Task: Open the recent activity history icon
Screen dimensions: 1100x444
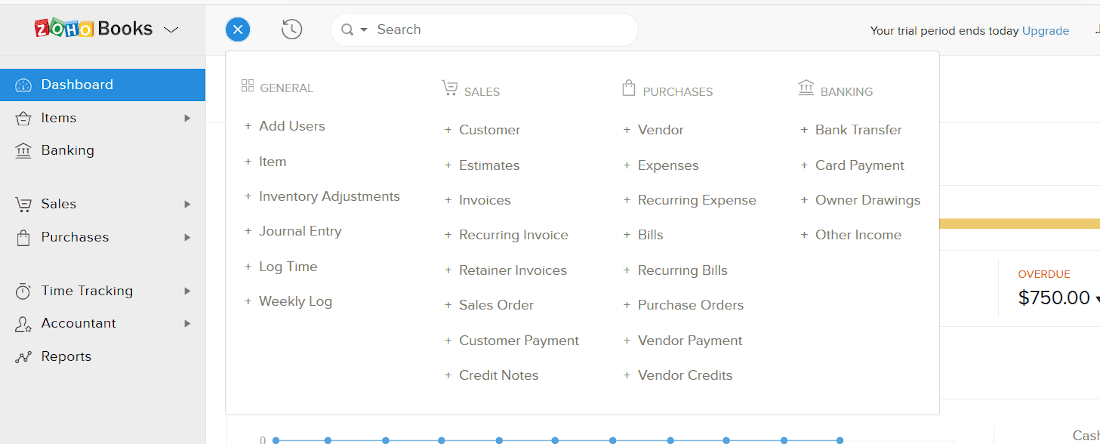Action: click(292, 29)
